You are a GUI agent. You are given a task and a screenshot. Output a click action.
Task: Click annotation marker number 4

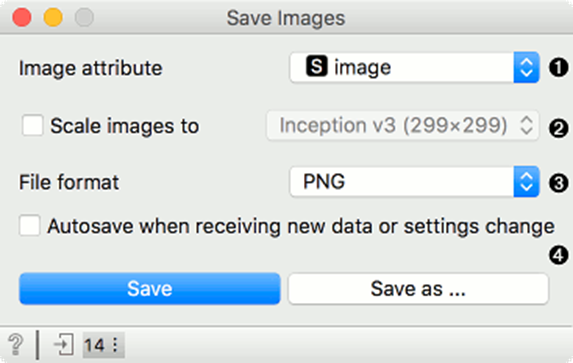pyautogui.click(x=558, y=255)
